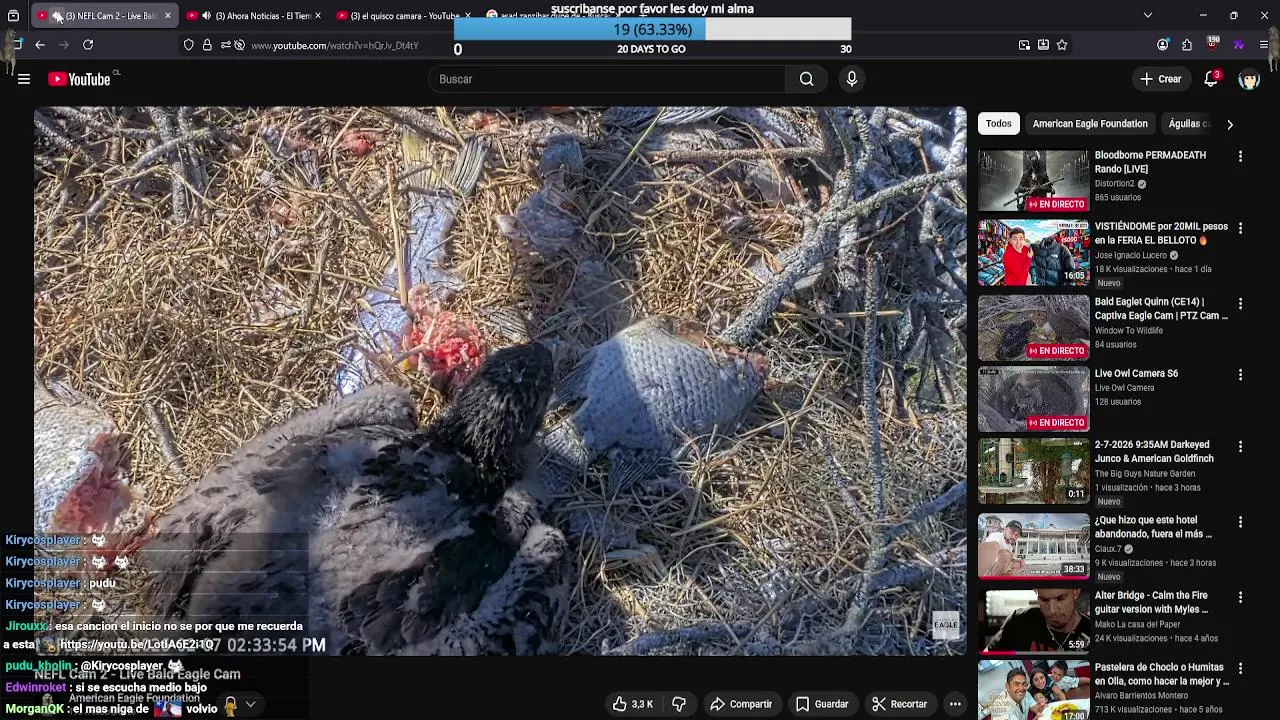Go to YouTube home via the logo
The image size is (1280, 720).
(79, 79)
